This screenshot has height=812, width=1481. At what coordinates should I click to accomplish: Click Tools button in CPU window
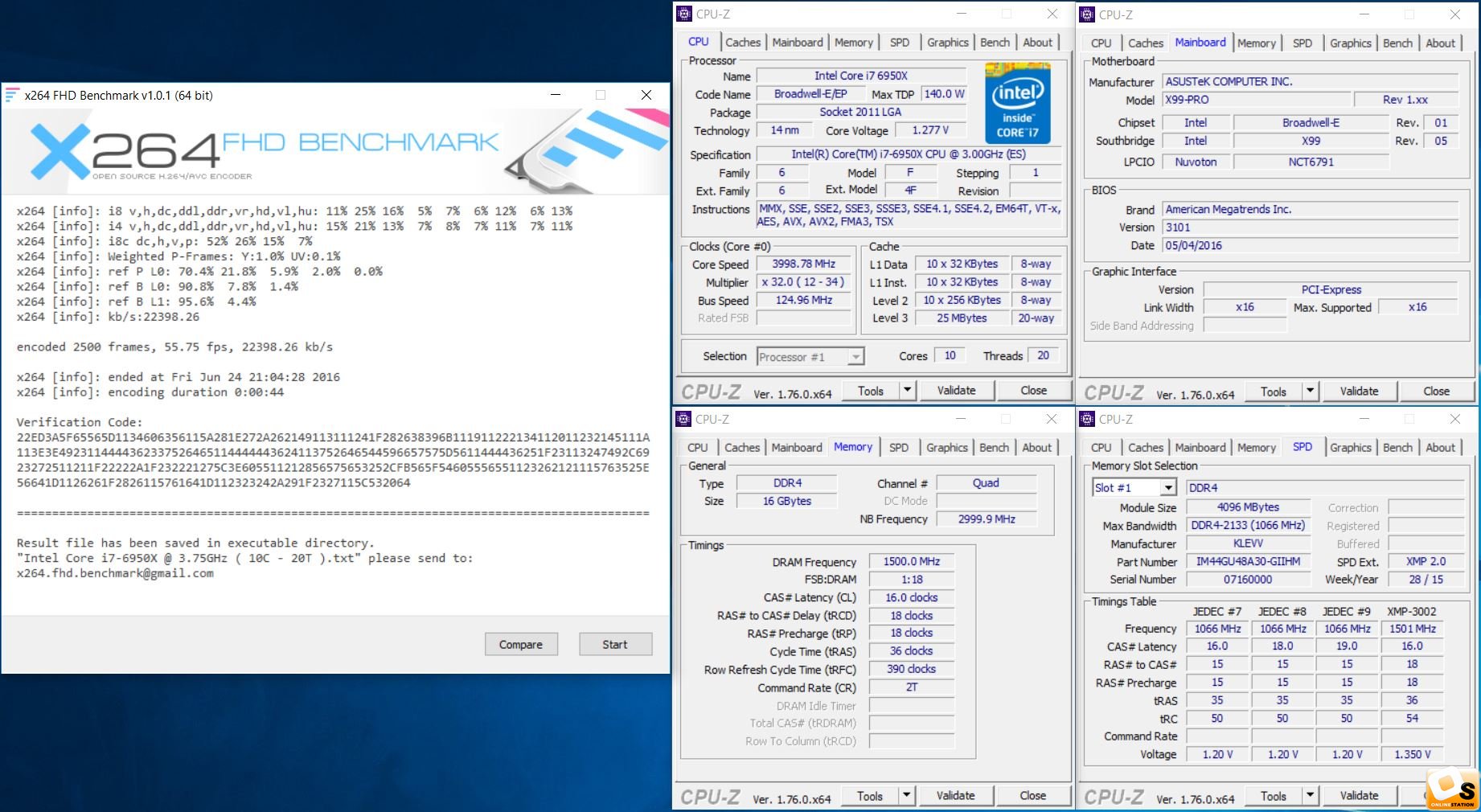(x=871, y=391)
